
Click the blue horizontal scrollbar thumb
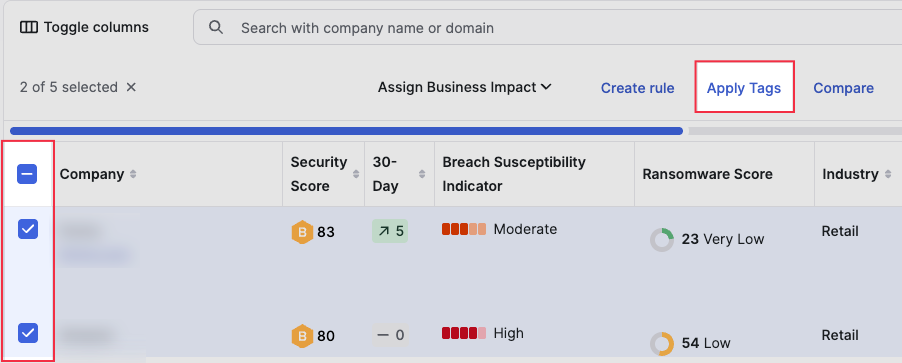346,131
